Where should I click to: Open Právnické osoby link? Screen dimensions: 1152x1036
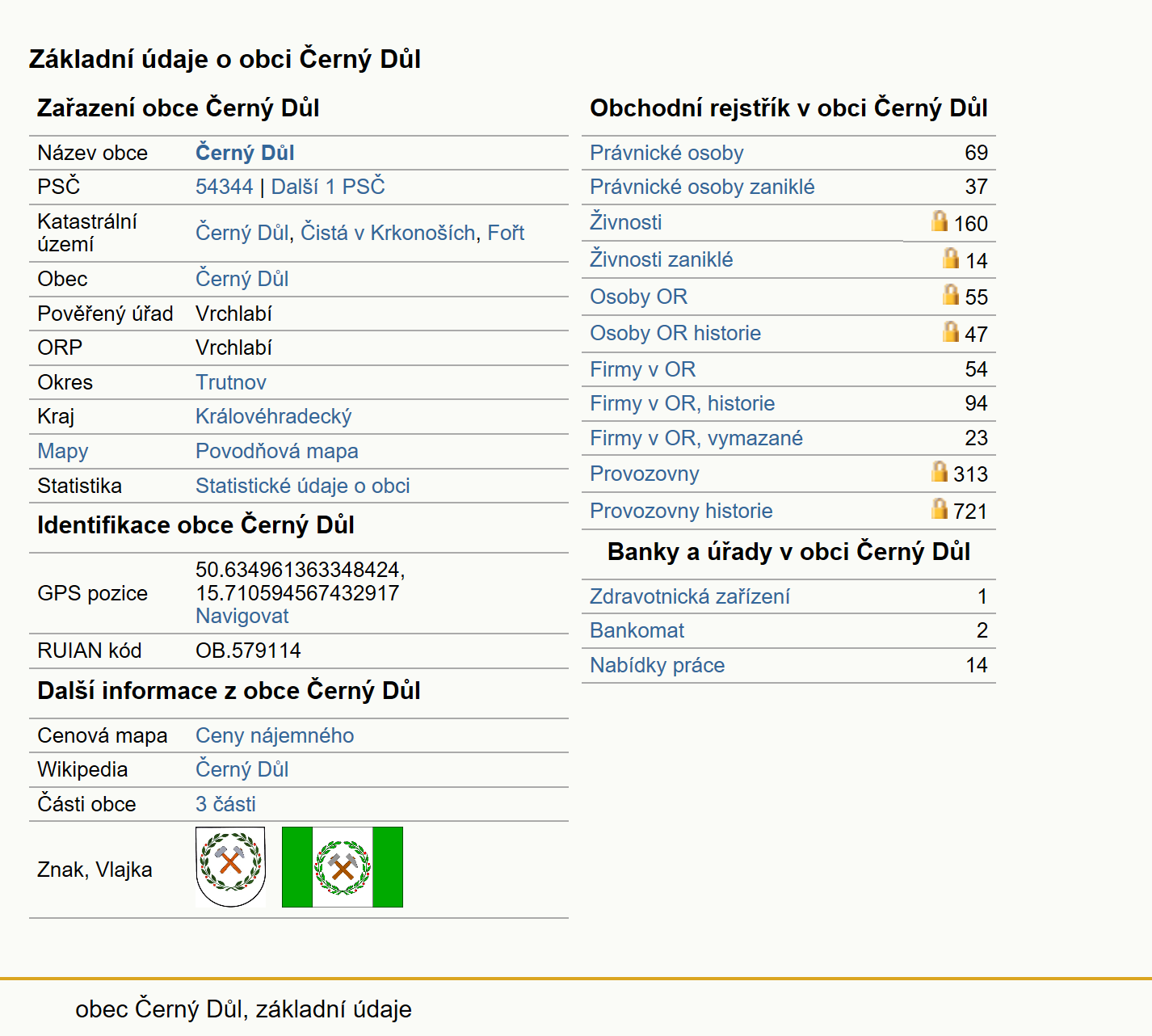point(666,153)
